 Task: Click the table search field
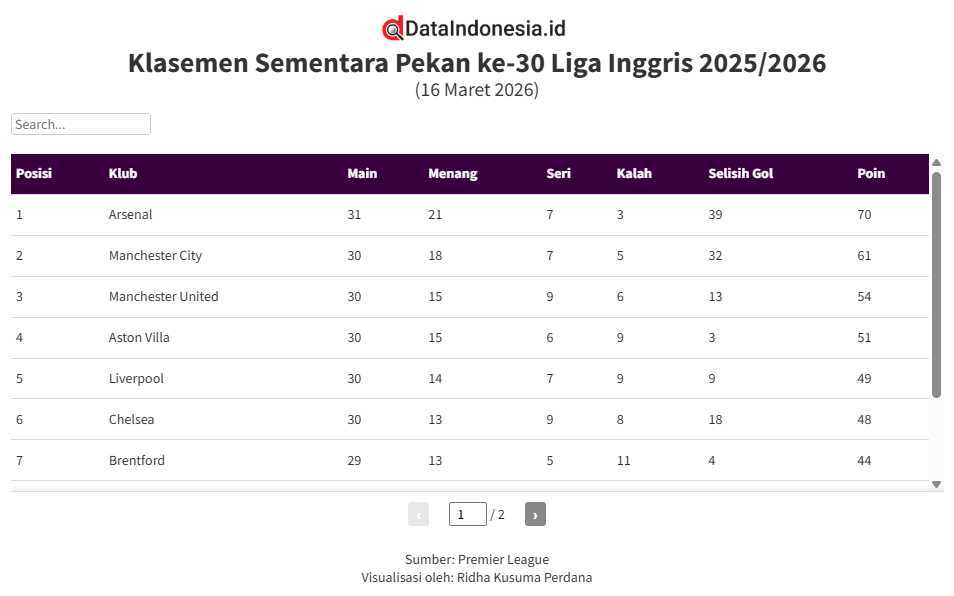[x=81, y=124]
